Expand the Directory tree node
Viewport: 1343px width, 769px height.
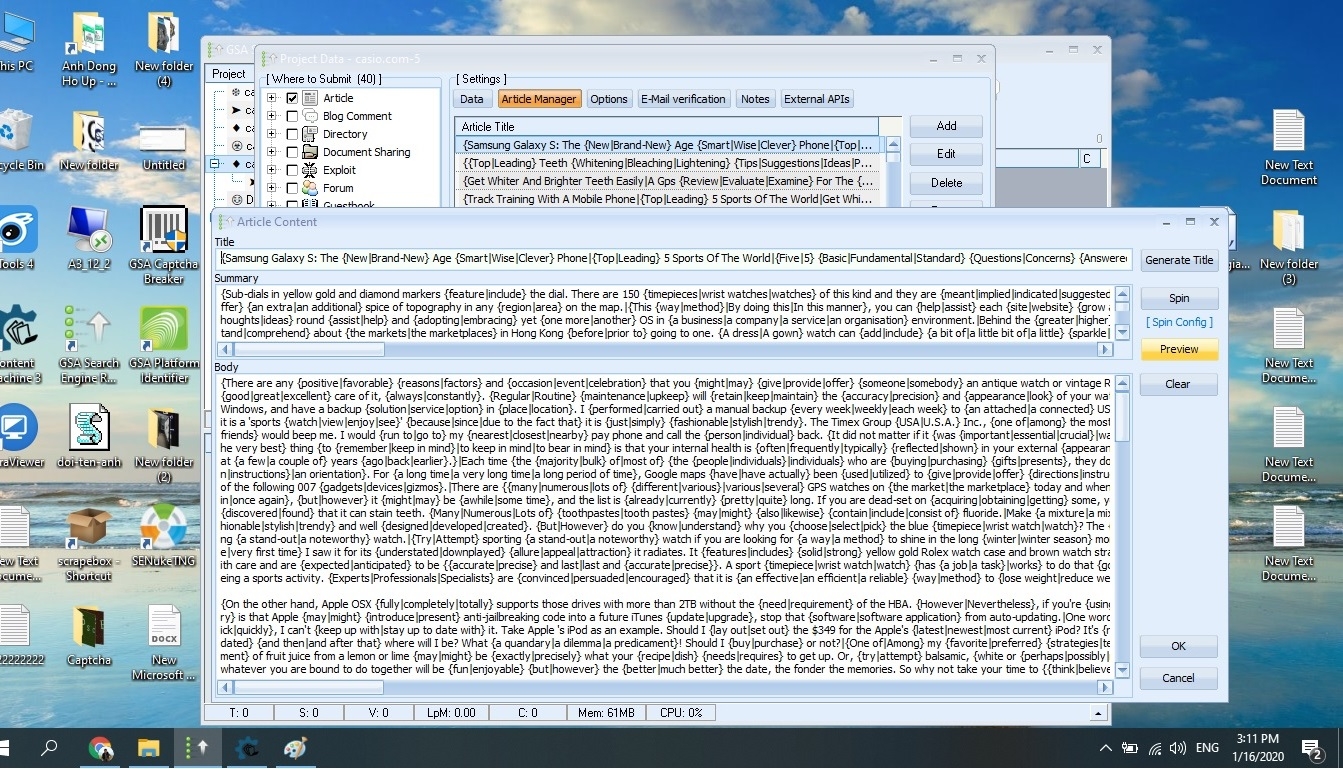(x=271, y=134)
